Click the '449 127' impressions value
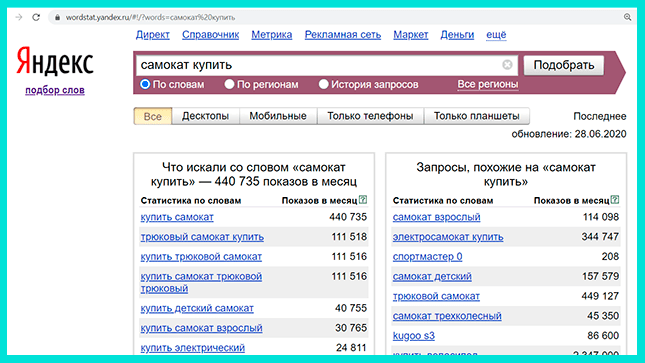Screen dimensions: 645x363 tap(600, 296)
